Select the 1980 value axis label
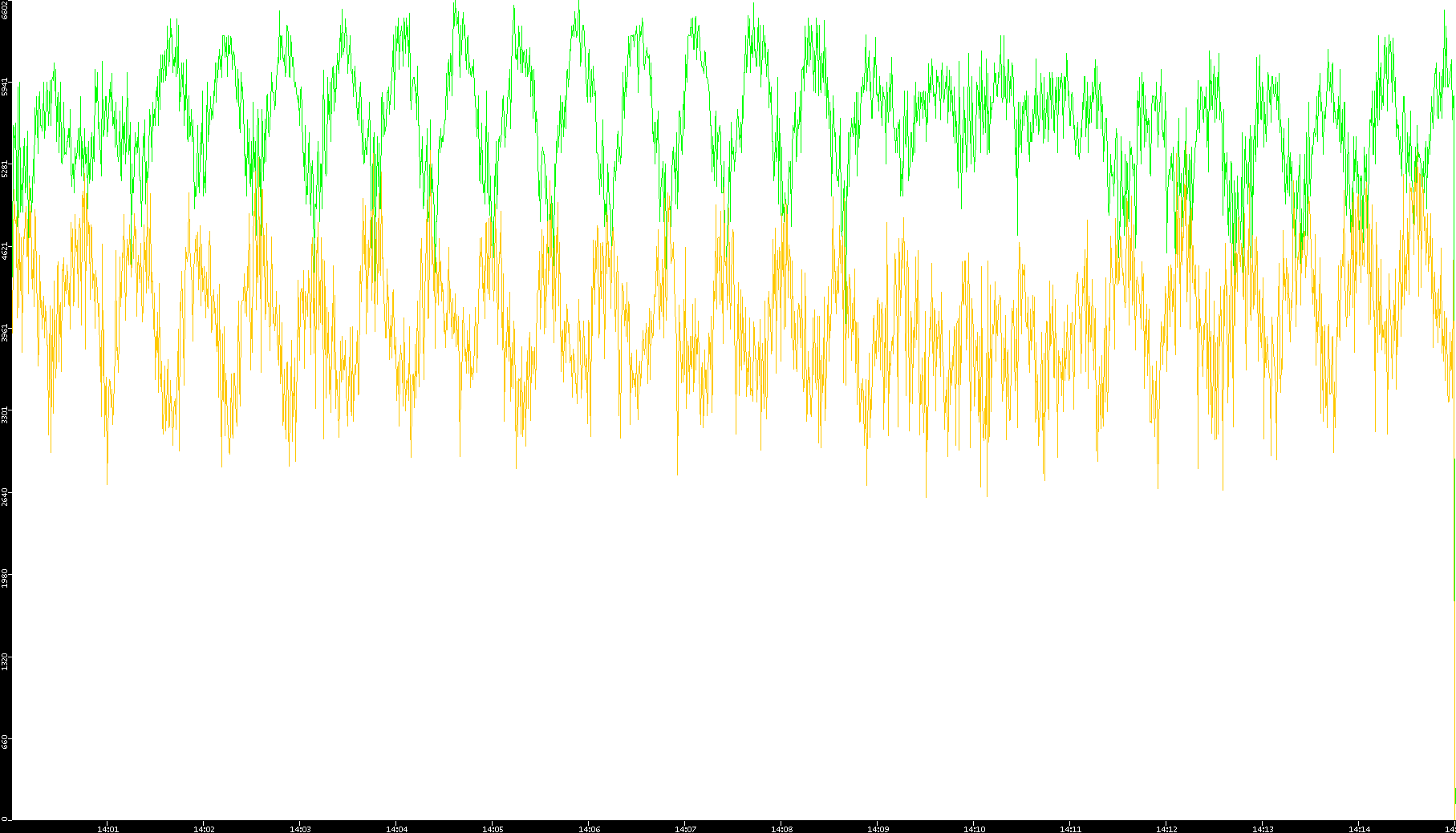 point(5,577)
